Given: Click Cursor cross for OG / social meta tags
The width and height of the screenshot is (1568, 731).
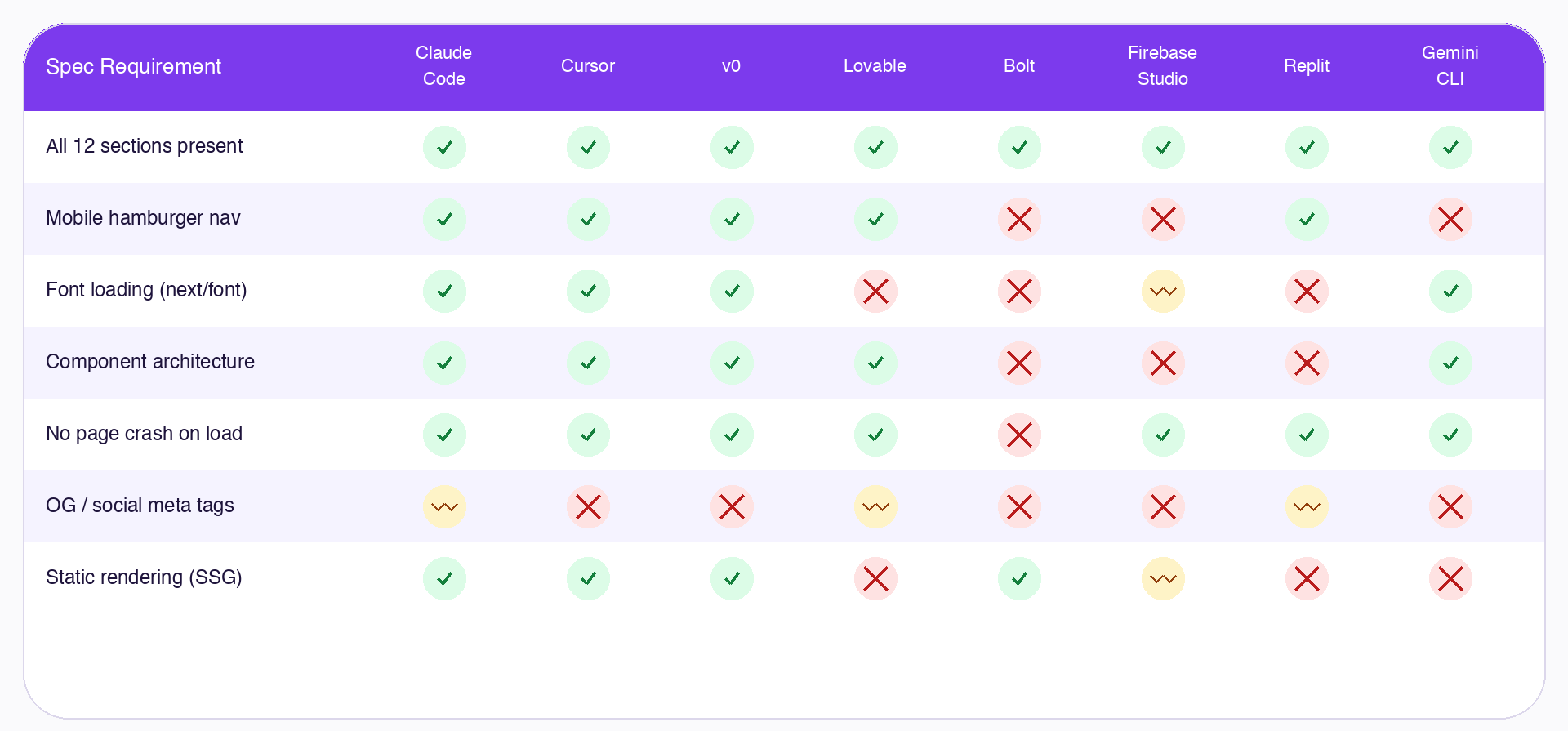Looking at the screenshot, I should coord(588,506).
